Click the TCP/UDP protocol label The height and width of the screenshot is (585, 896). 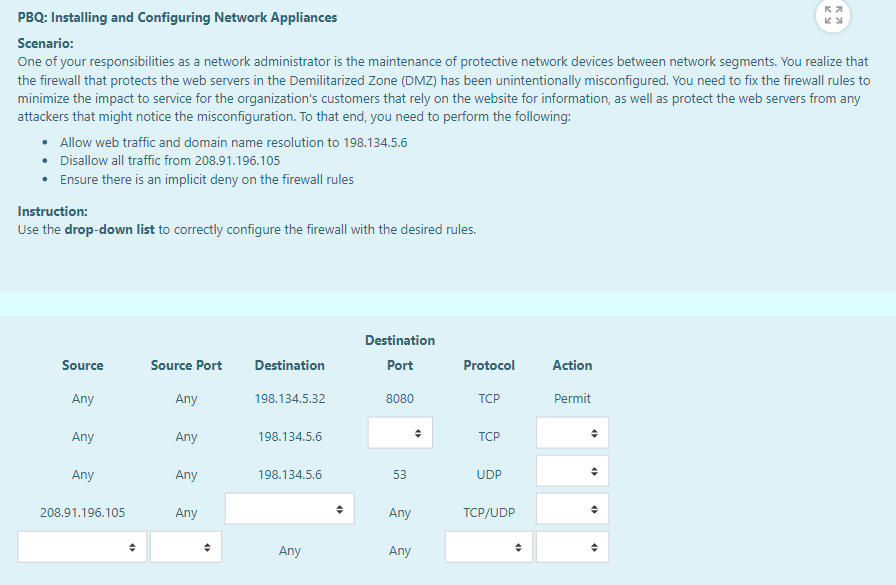click(488, 512)
